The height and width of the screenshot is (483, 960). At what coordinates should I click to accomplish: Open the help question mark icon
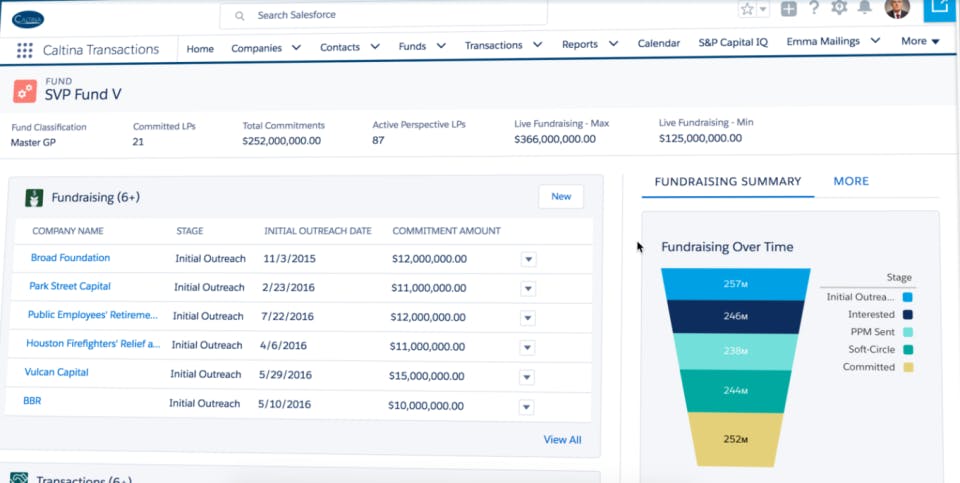coord(814,8)
